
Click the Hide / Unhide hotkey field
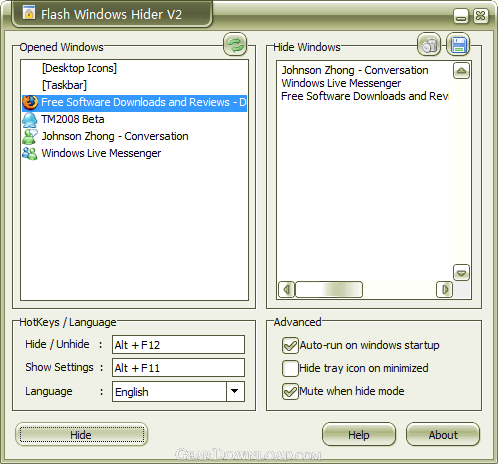178,345
